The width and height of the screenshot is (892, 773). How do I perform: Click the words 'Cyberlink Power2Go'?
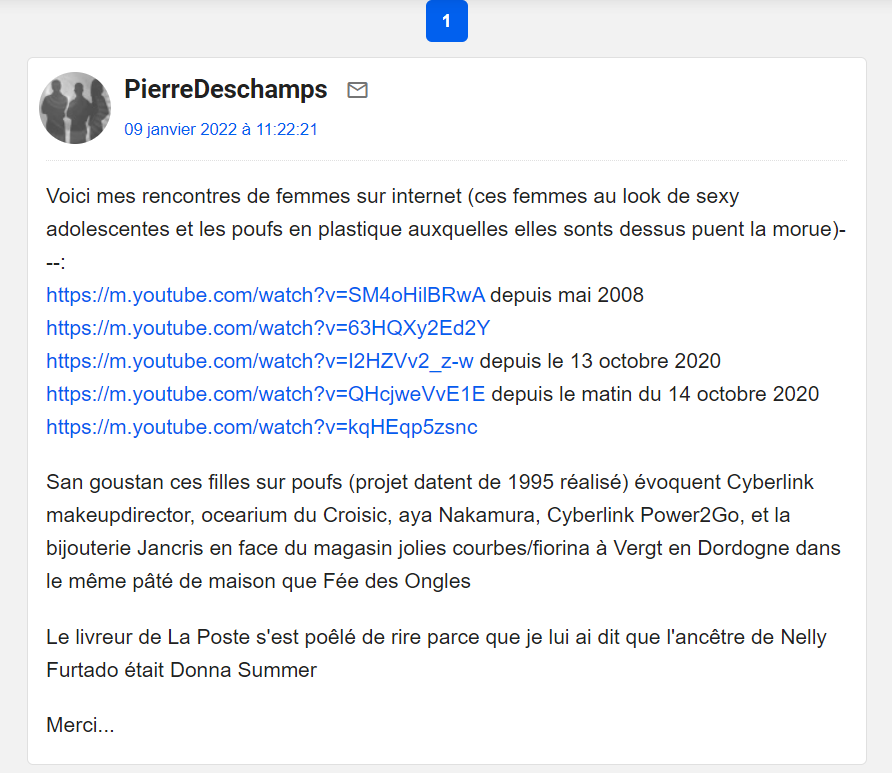(x=643, y=515)
